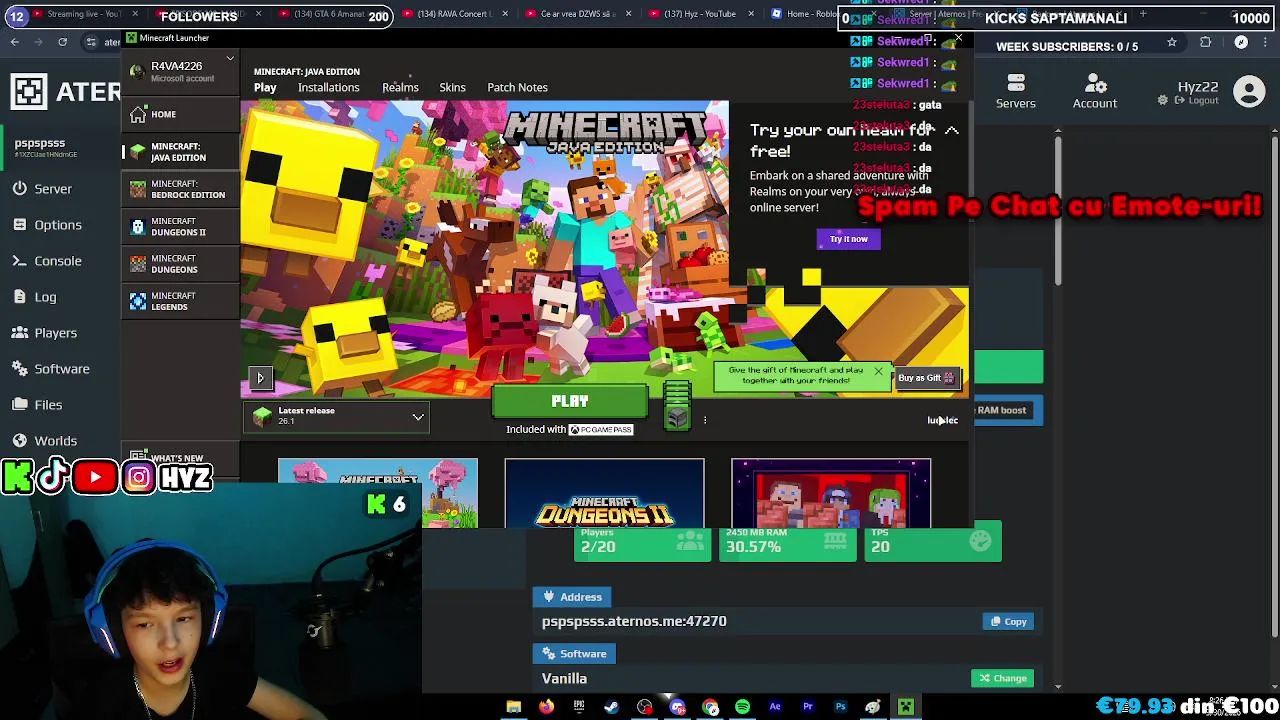Select Minecraft: Java Edition in launcher sidebar
1280x720 pixels.
tap(178, 152)
